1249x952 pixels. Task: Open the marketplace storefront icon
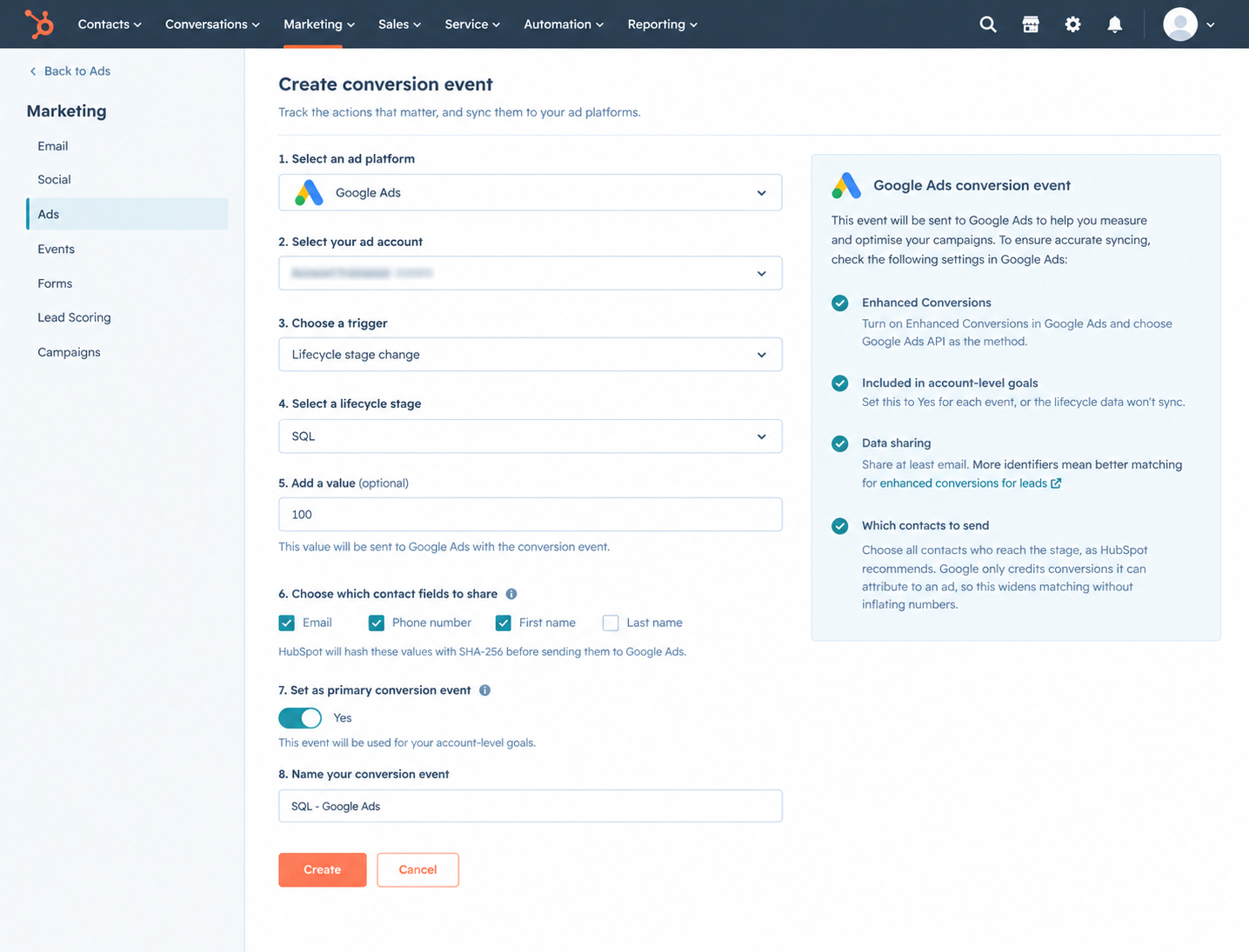pos(1031,24)
